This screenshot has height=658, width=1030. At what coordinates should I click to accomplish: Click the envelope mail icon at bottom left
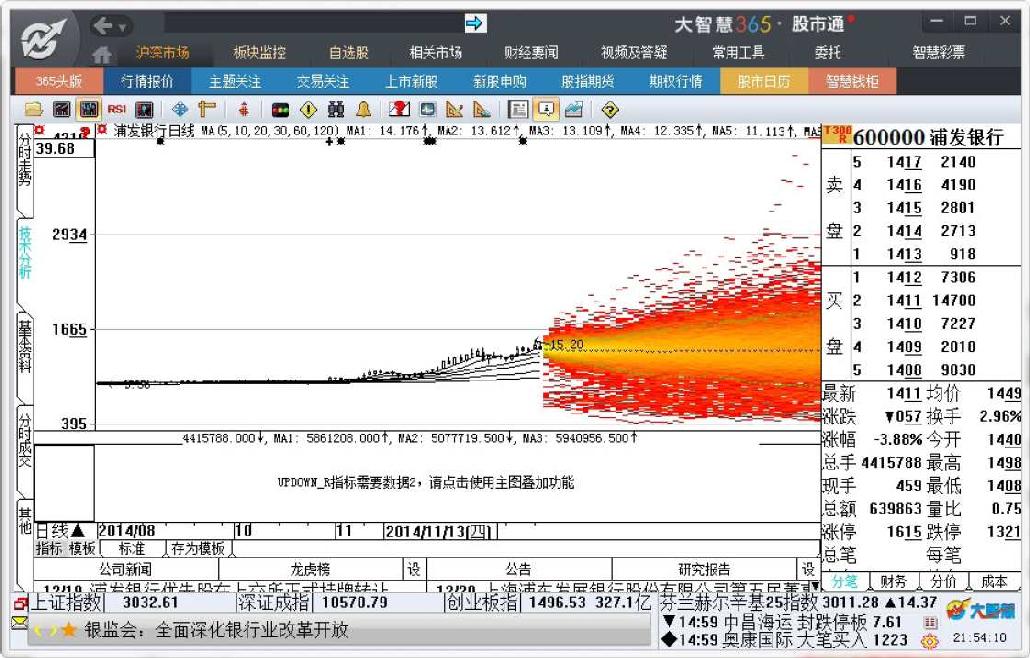click(20, 621)
